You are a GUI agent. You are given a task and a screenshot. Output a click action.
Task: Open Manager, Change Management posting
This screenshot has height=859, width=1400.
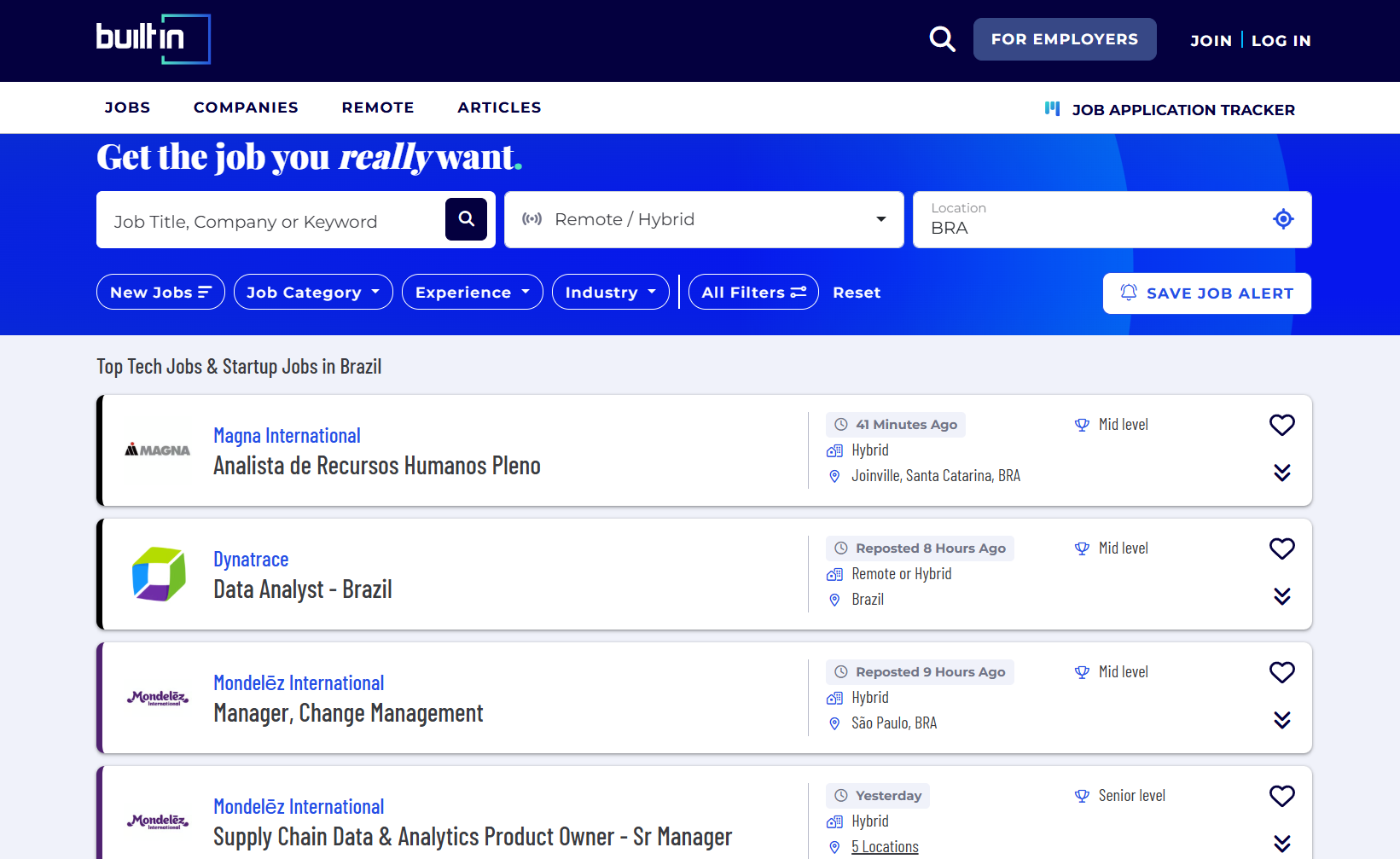point(348,713)
